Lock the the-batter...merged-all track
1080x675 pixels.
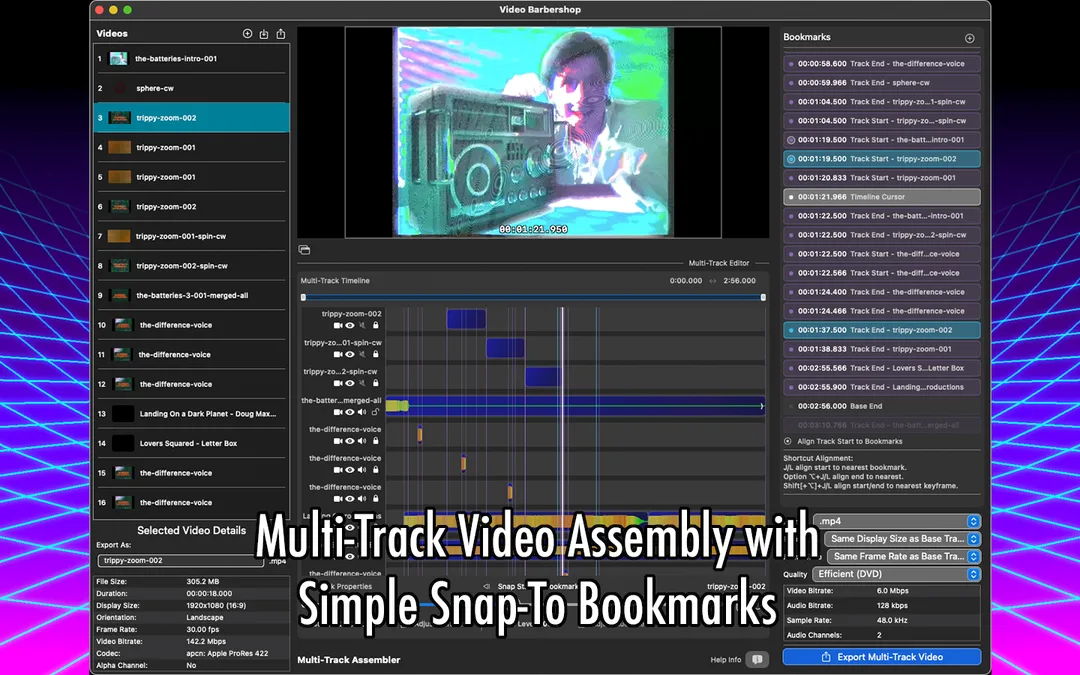pyautogui.click(x=375, y=412)
